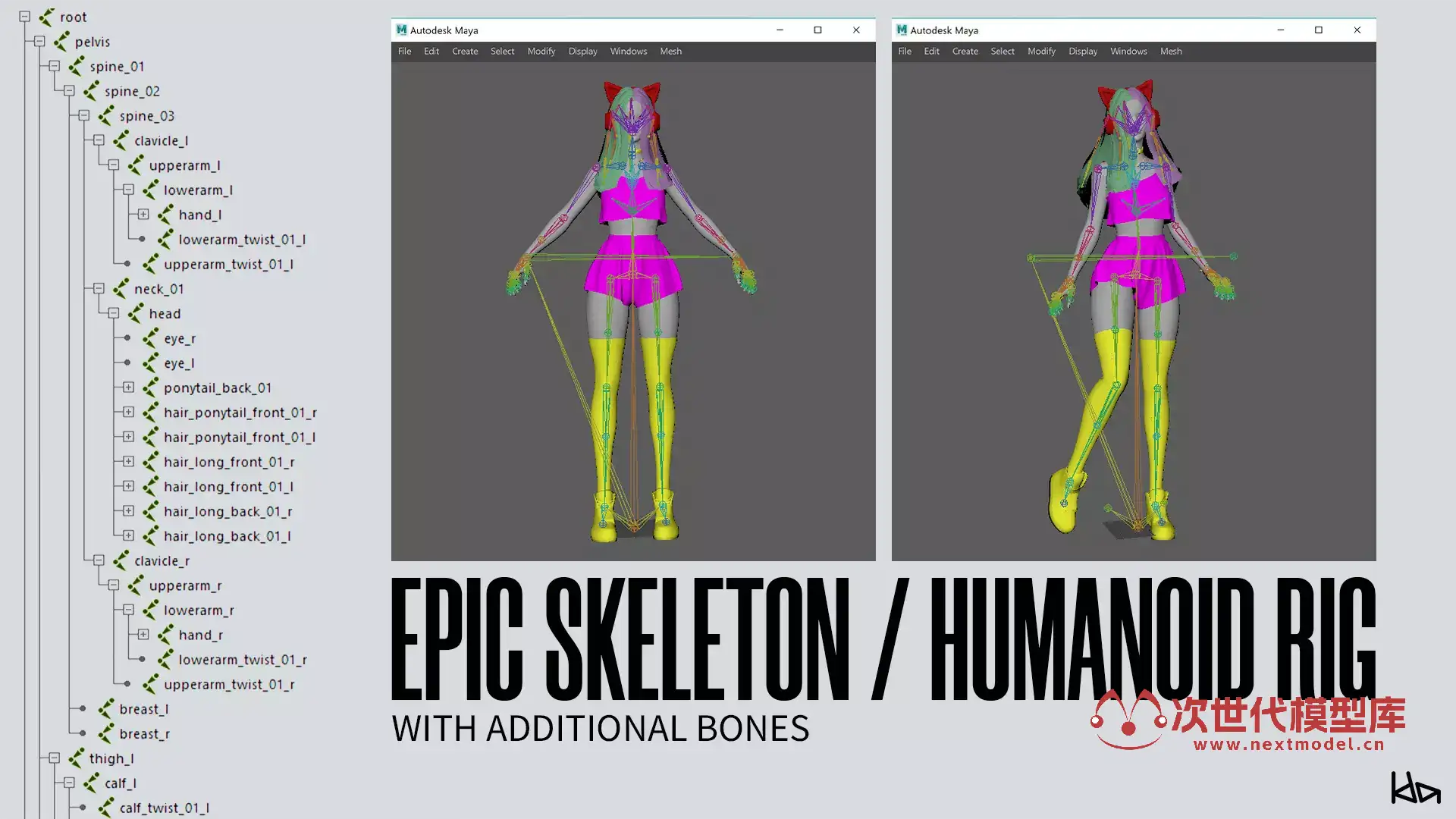Image resolution: width=1456 pixels, height=819 pixels.
Task: Click the bone icon beside thigh_l
Action: pyautogui.click(x=77, y=758)
